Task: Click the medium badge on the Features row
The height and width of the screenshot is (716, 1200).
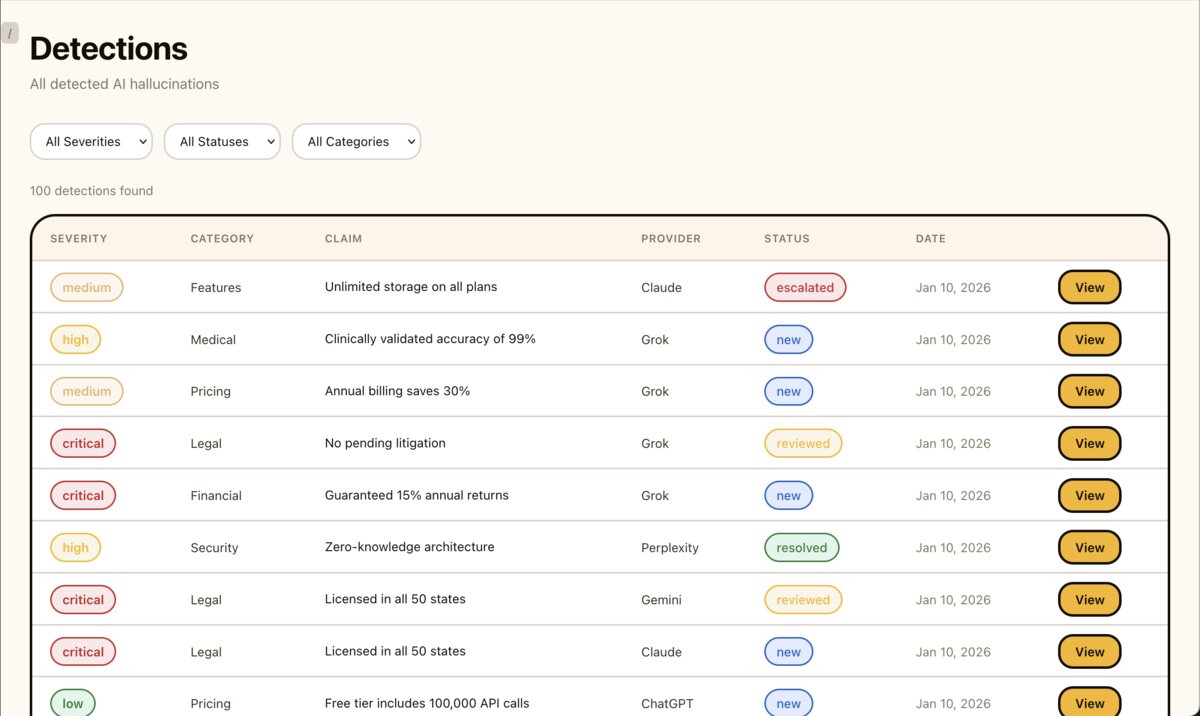Action: pos(87,287)
